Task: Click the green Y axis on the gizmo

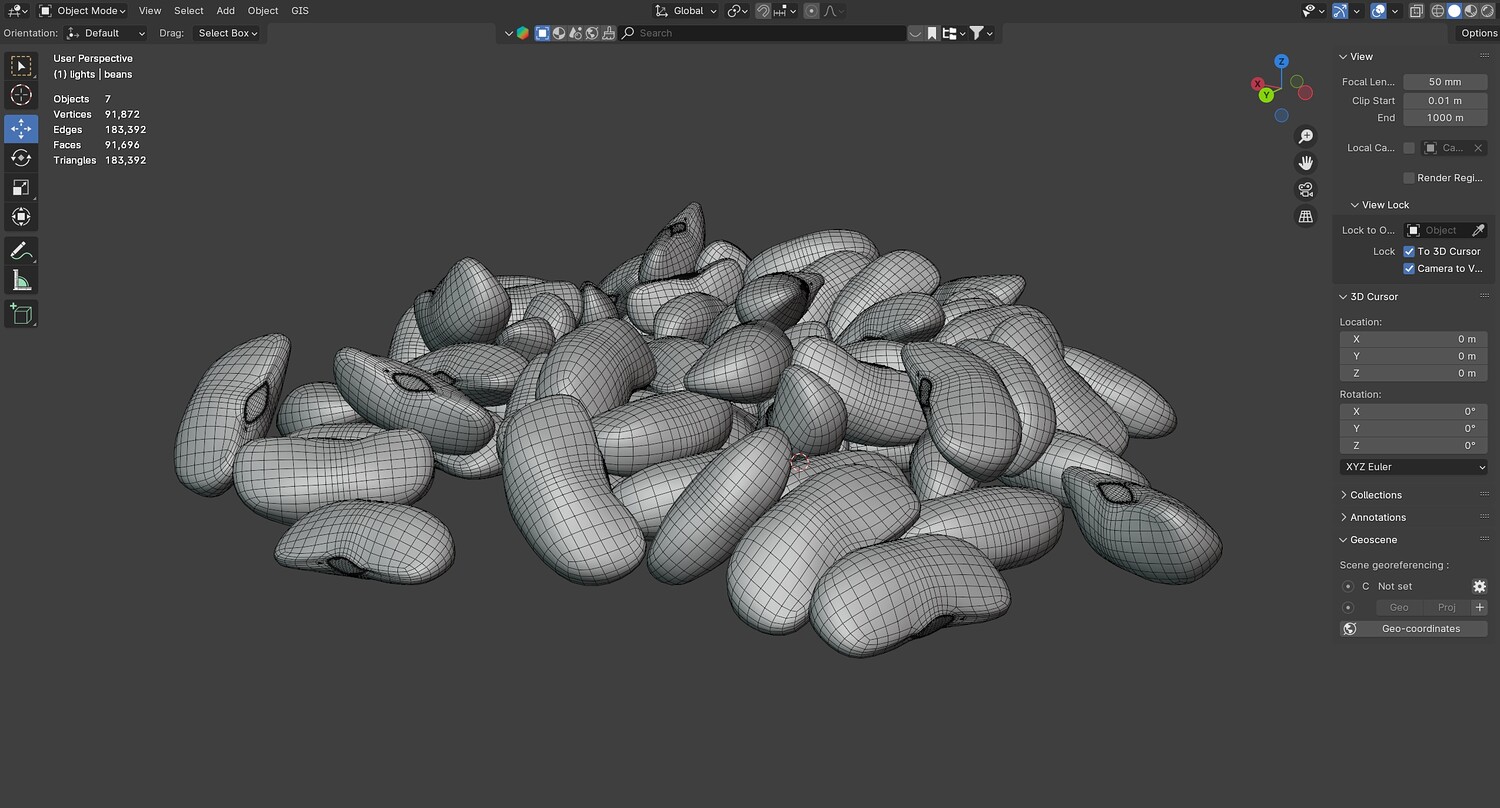Action: coord(1267,95)
